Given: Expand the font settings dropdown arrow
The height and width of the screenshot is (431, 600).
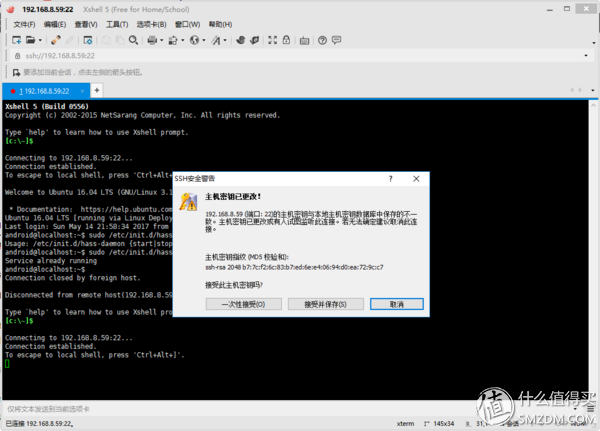Looking at the screenshot, I should click(x=225, y=40).
